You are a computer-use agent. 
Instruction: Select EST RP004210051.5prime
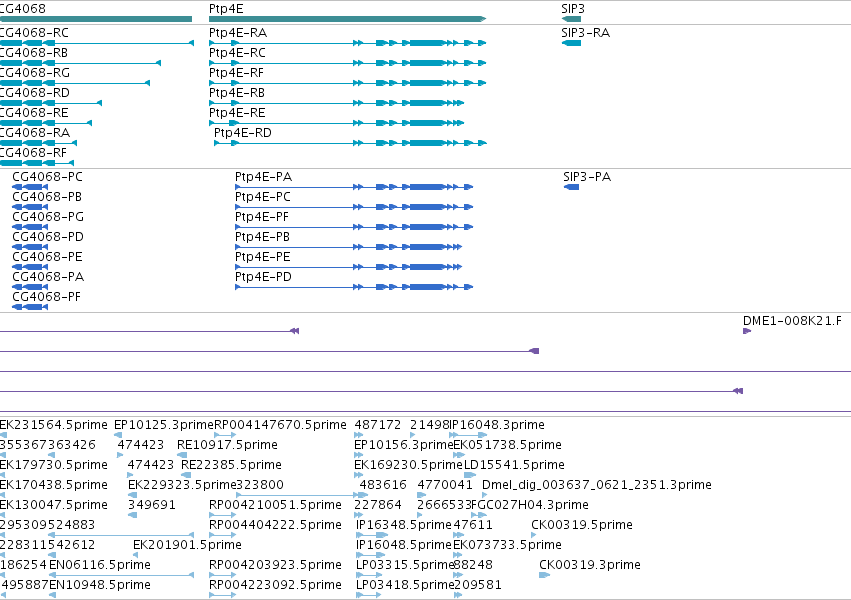coord(275,506)
